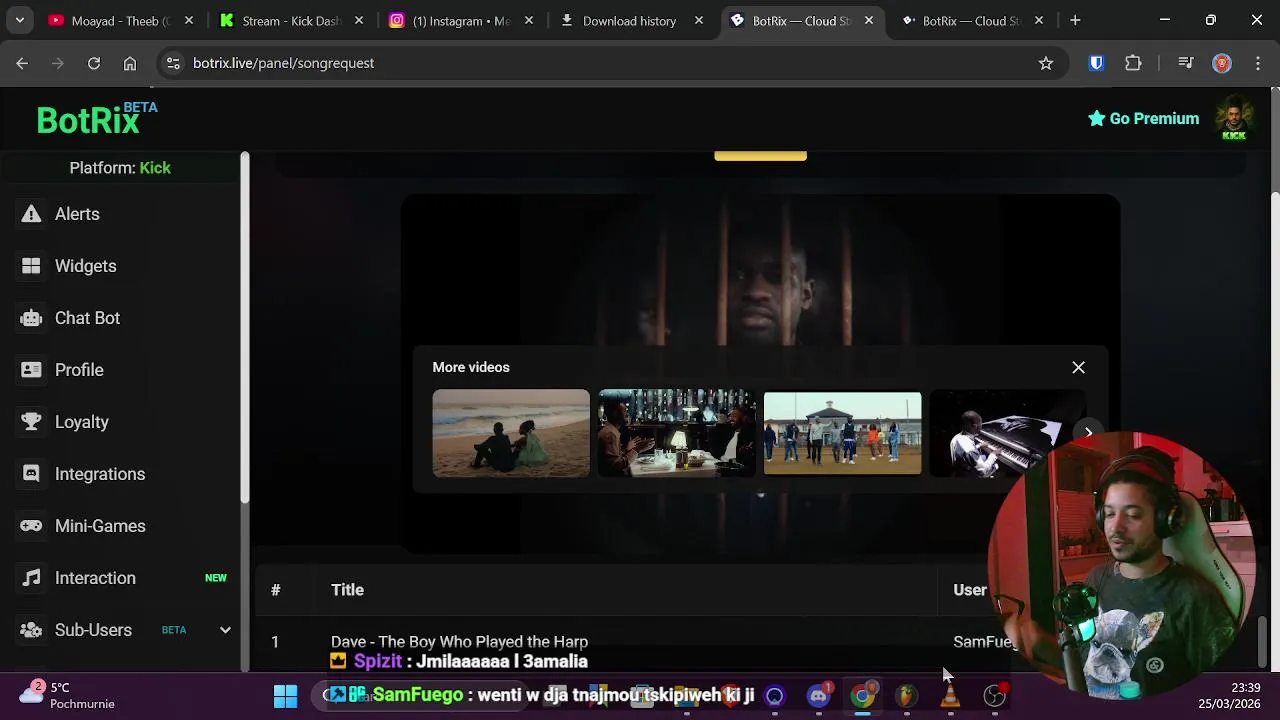Expand the Sub-Users chevron
Screen dimensions: 1280x720
(225, 630)
